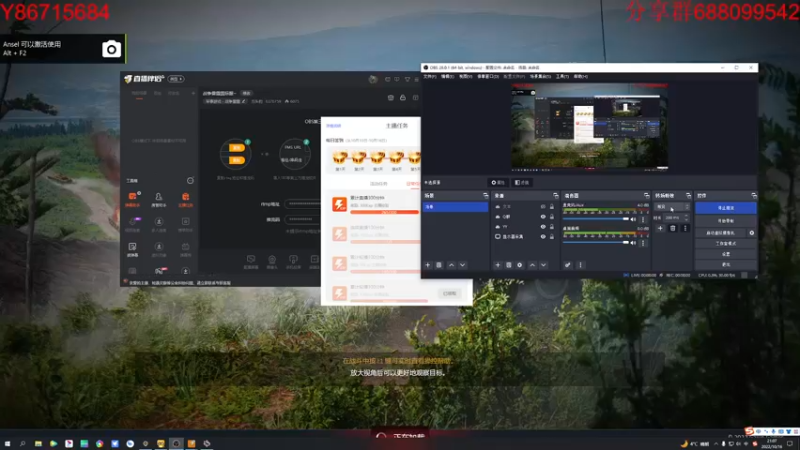Image resolution: width=800 pixels, height=450 pixels.
Task: Move scene down in OBS Scenes panel
Action: coord(462,265)
